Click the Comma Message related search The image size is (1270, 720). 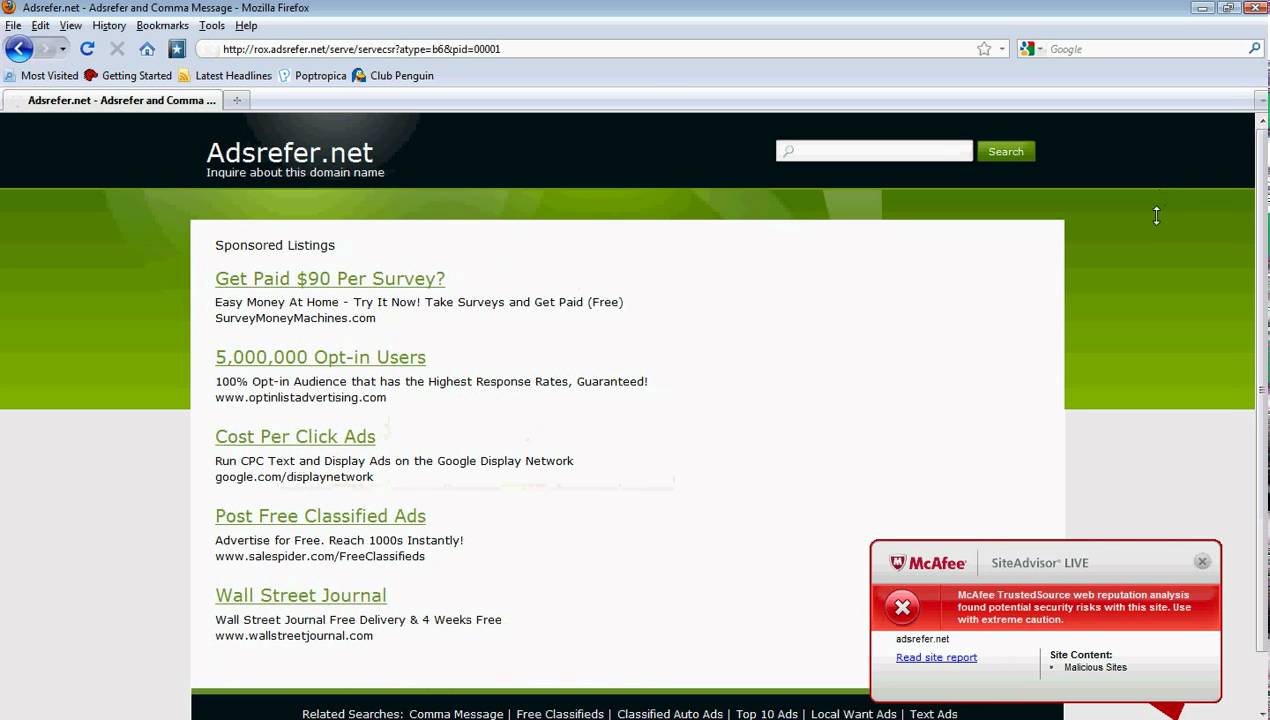pyautogui.click(x=456, y=714)
